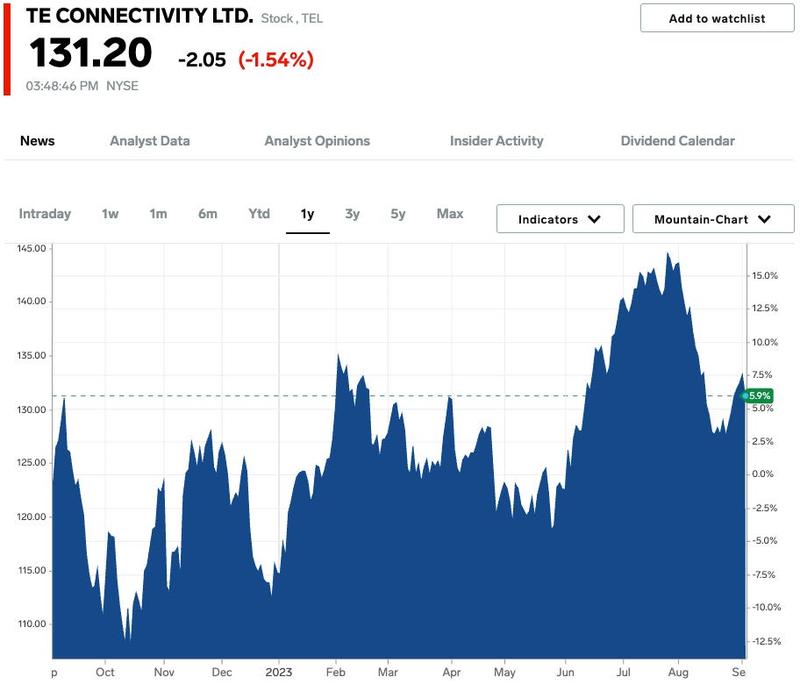Click the 03:48:46 PM timestamp
This screenshot has width=800, height=683.
click(62, 86)
